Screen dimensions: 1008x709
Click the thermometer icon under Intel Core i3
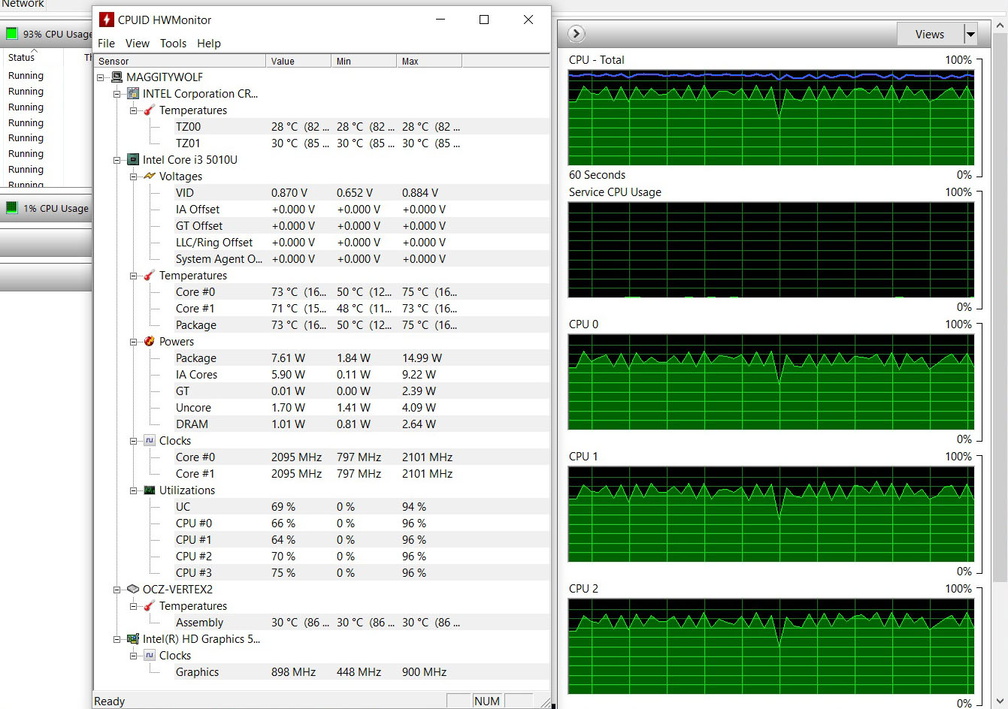point(150,275)
